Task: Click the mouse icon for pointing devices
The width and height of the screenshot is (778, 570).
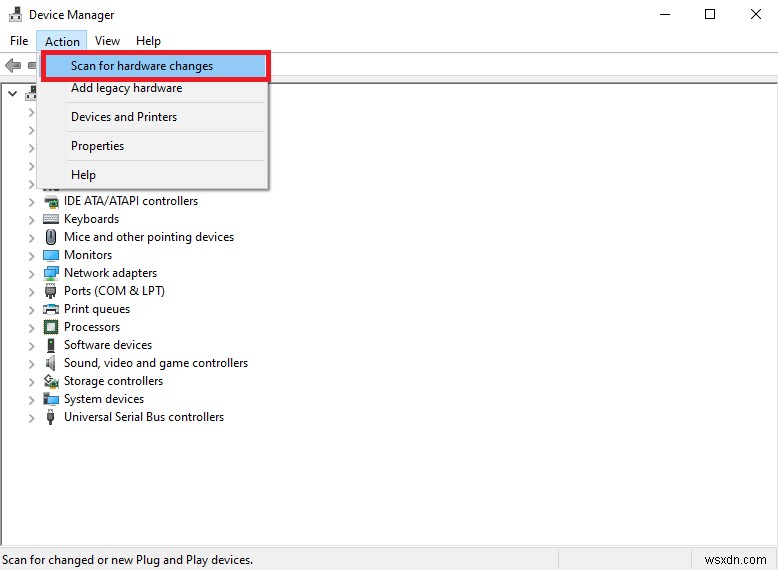Action: pos(51,237)
